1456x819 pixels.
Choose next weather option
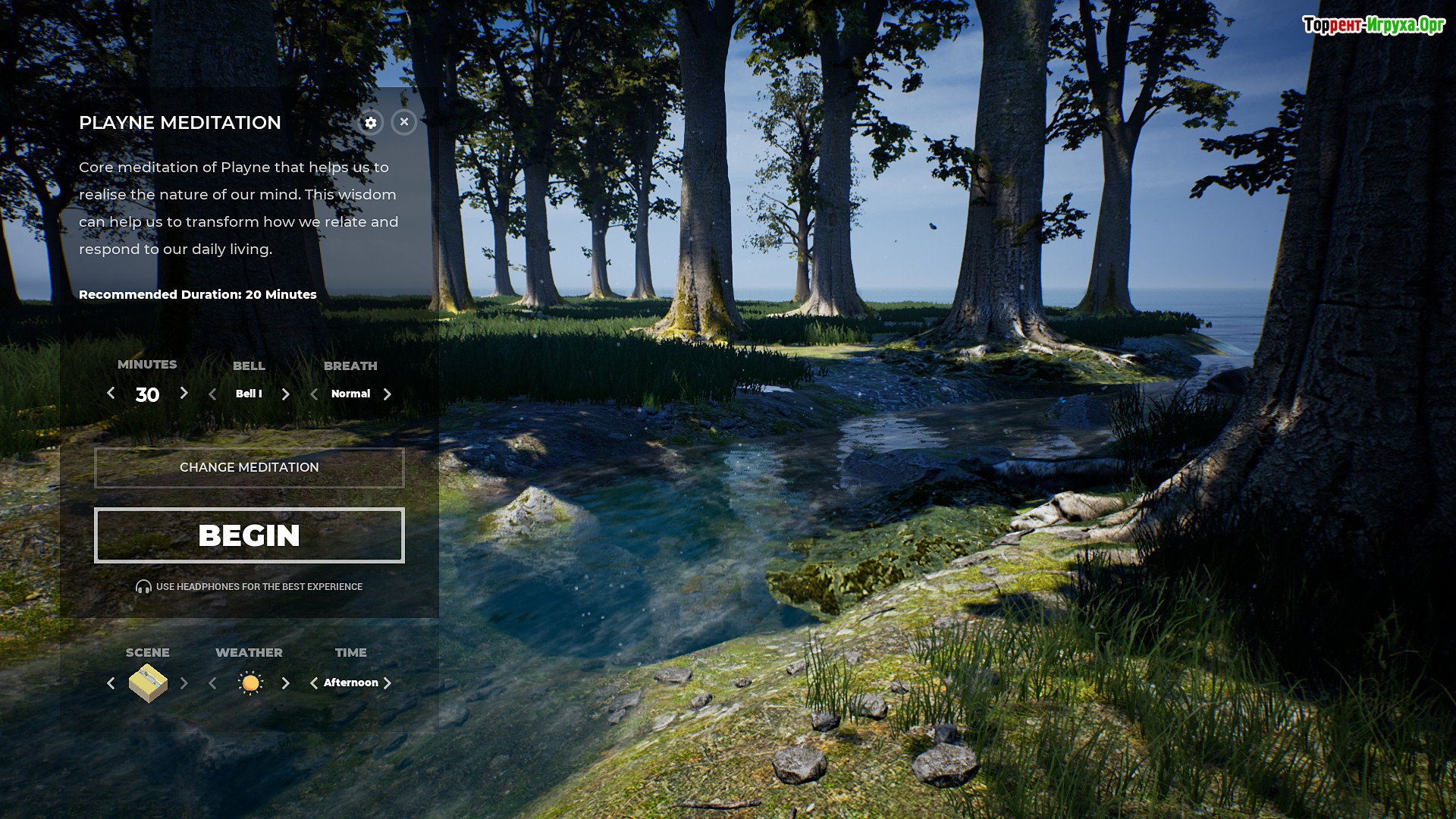click(285, 683)
